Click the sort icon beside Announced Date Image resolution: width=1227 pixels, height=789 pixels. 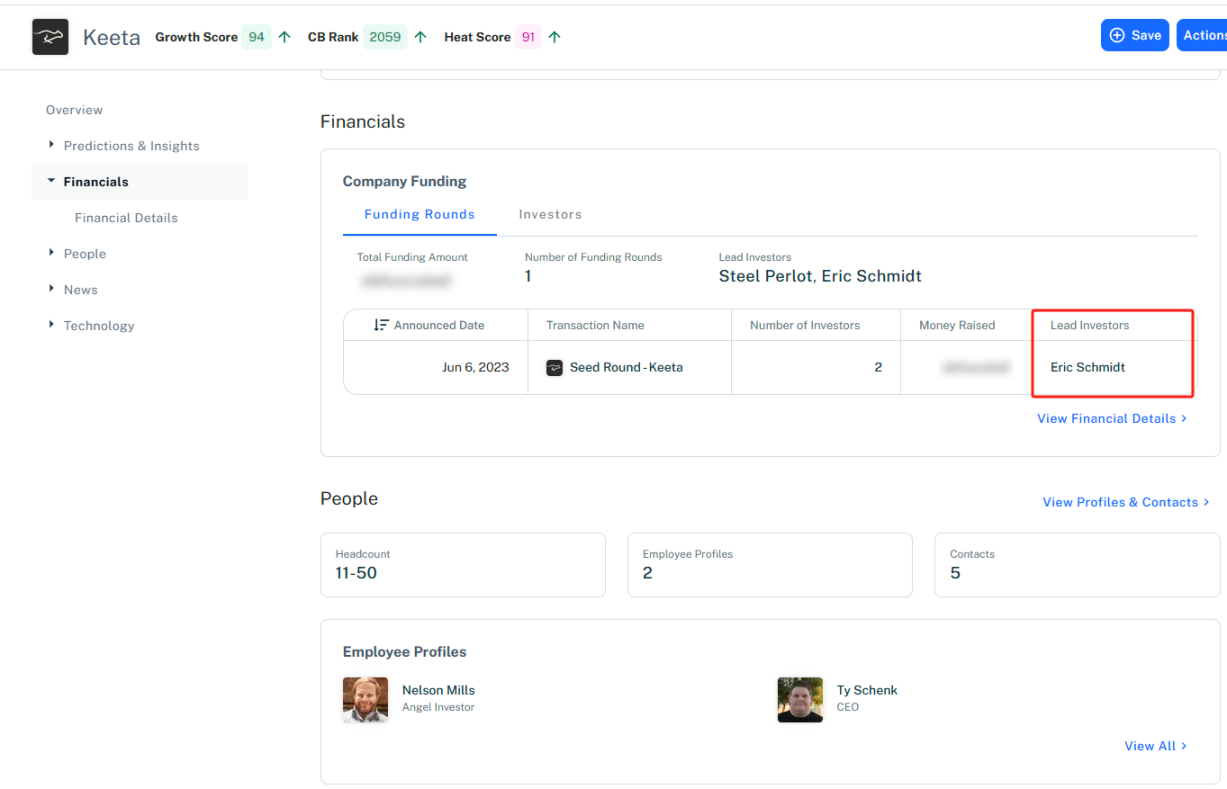click(381, 325)
